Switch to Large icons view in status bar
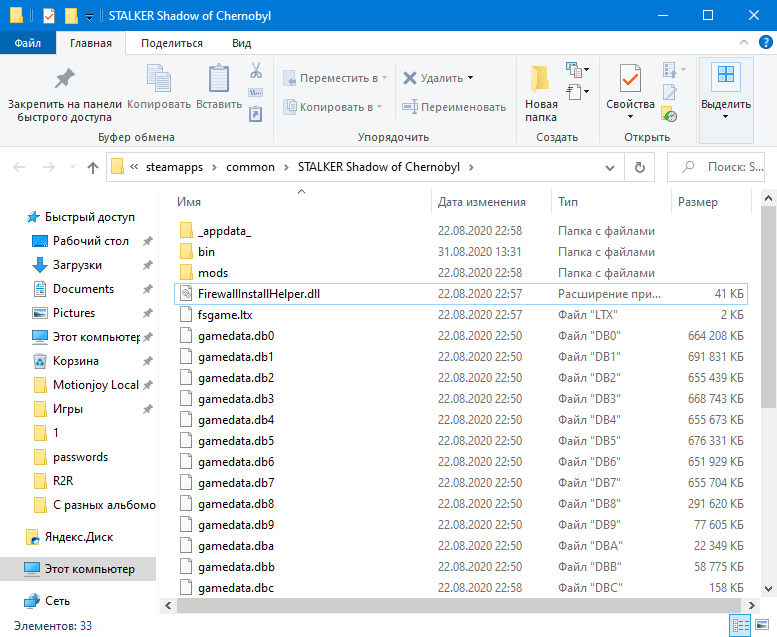This screenshot has width=777, height=637. tap(763, 625)
